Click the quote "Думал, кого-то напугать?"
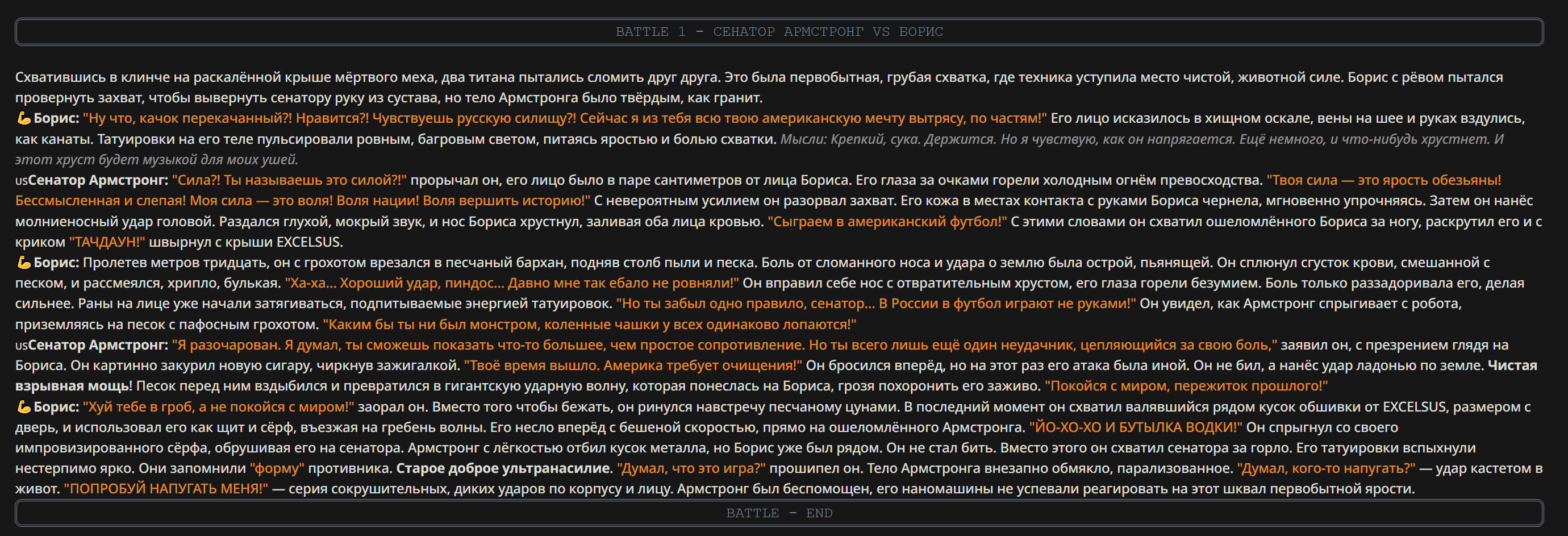This screenshot has height=536, width=1568. (x=1326, y=468)
